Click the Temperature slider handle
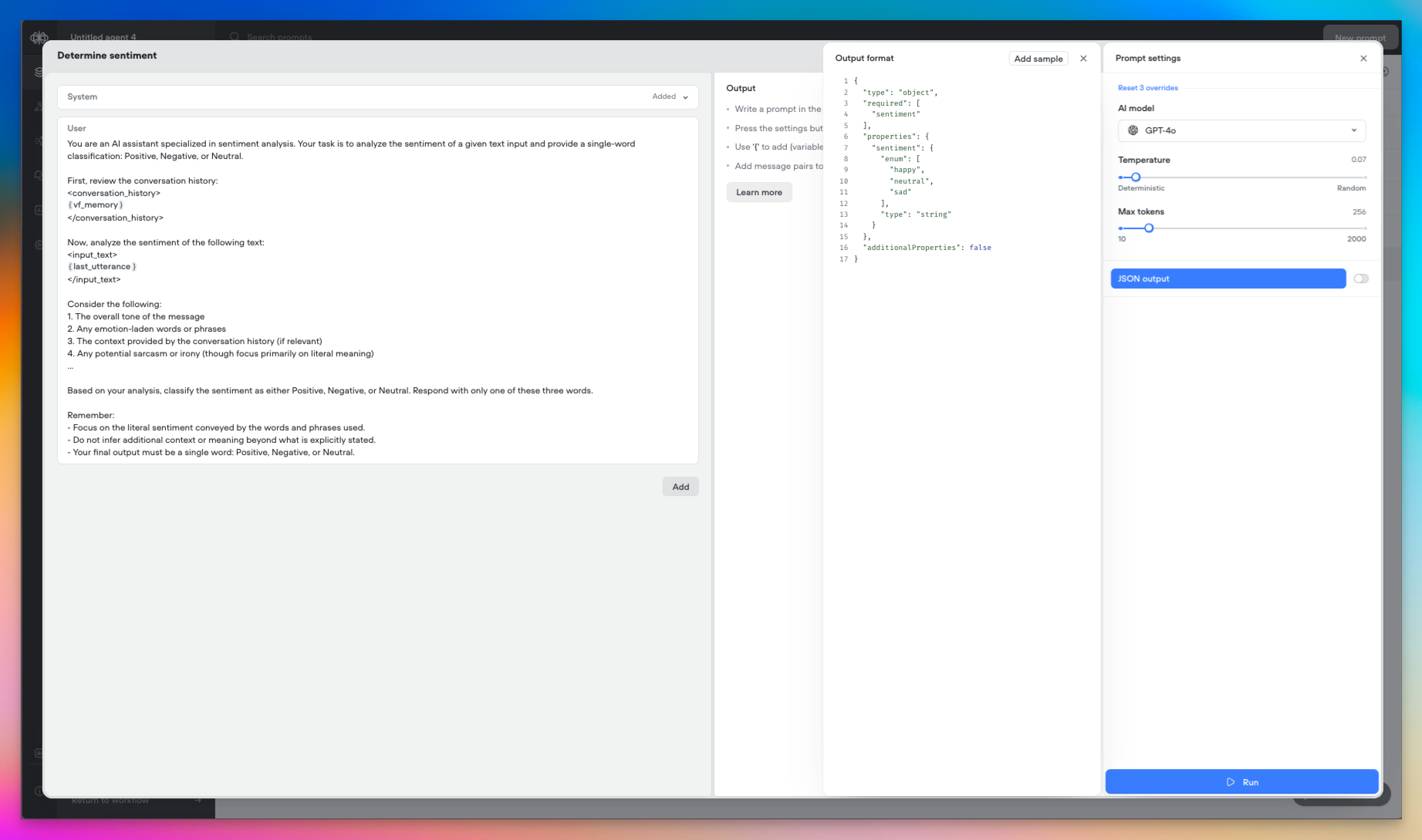 click(1135, 177)
